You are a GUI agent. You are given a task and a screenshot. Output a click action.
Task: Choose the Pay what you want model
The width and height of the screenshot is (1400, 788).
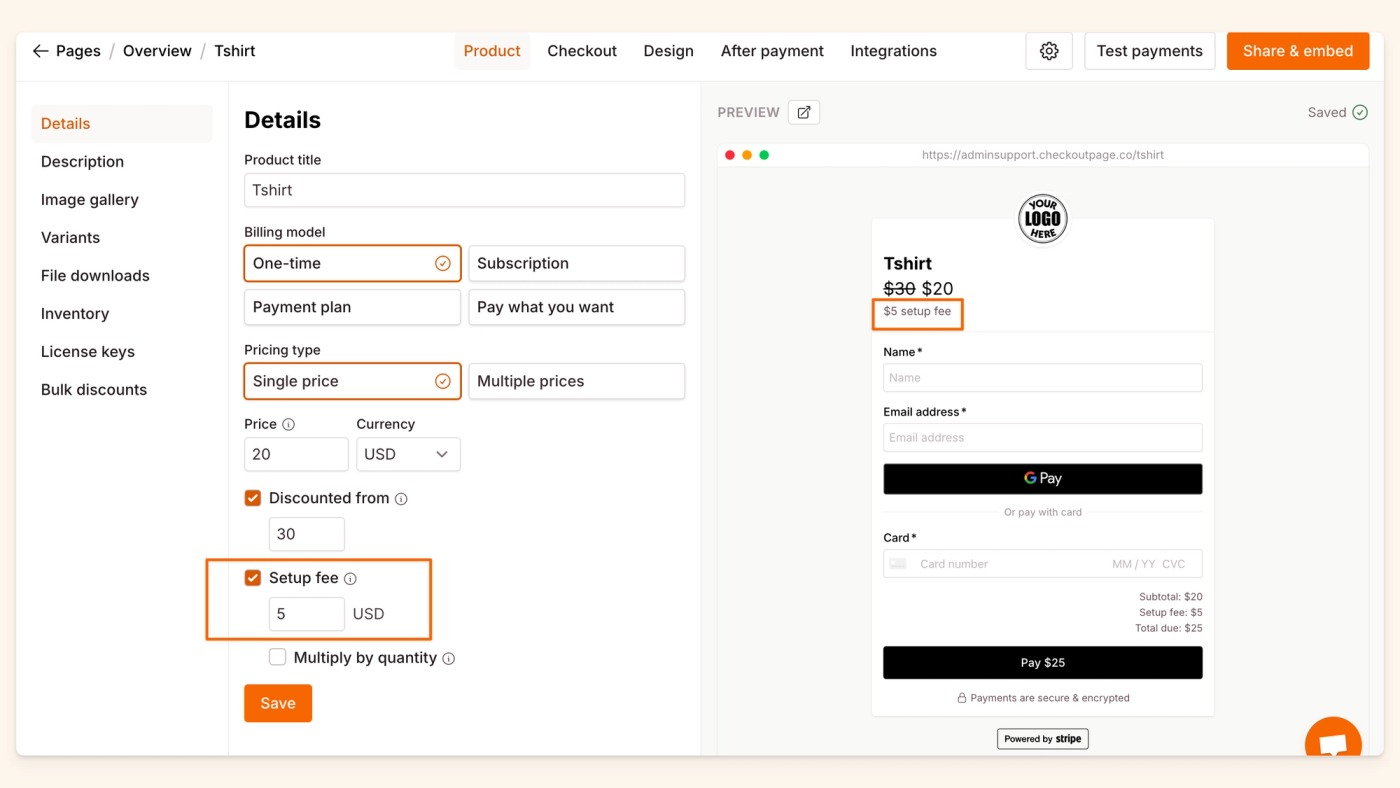[576, 307]
